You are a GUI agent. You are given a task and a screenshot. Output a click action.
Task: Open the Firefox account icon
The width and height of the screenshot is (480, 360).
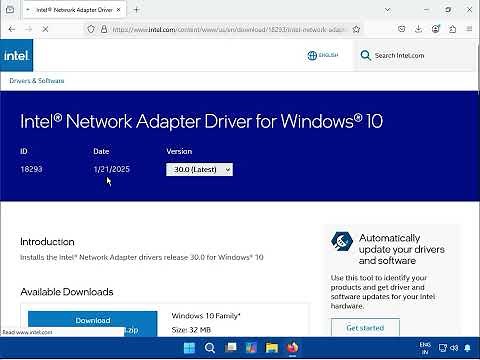436,29
